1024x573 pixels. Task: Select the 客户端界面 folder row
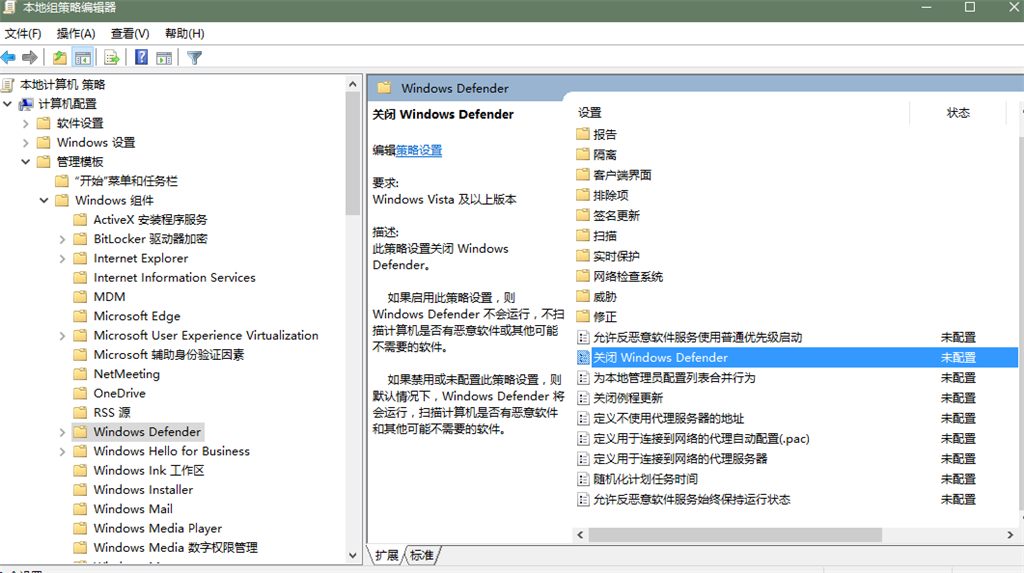622,174
